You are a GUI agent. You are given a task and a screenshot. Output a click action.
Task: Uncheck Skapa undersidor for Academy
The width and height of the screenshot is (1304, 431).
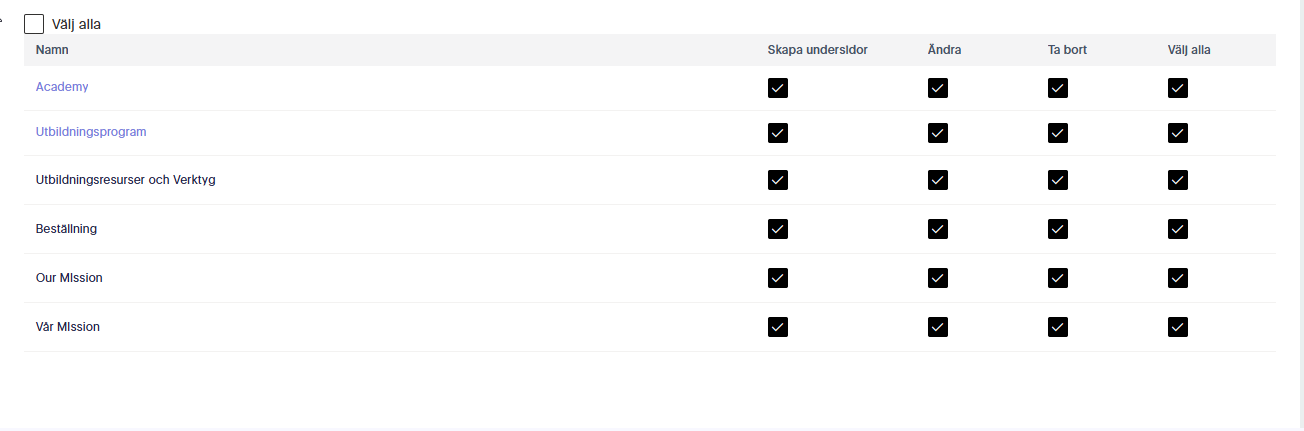pyautogui.click(x=778, y=88)
